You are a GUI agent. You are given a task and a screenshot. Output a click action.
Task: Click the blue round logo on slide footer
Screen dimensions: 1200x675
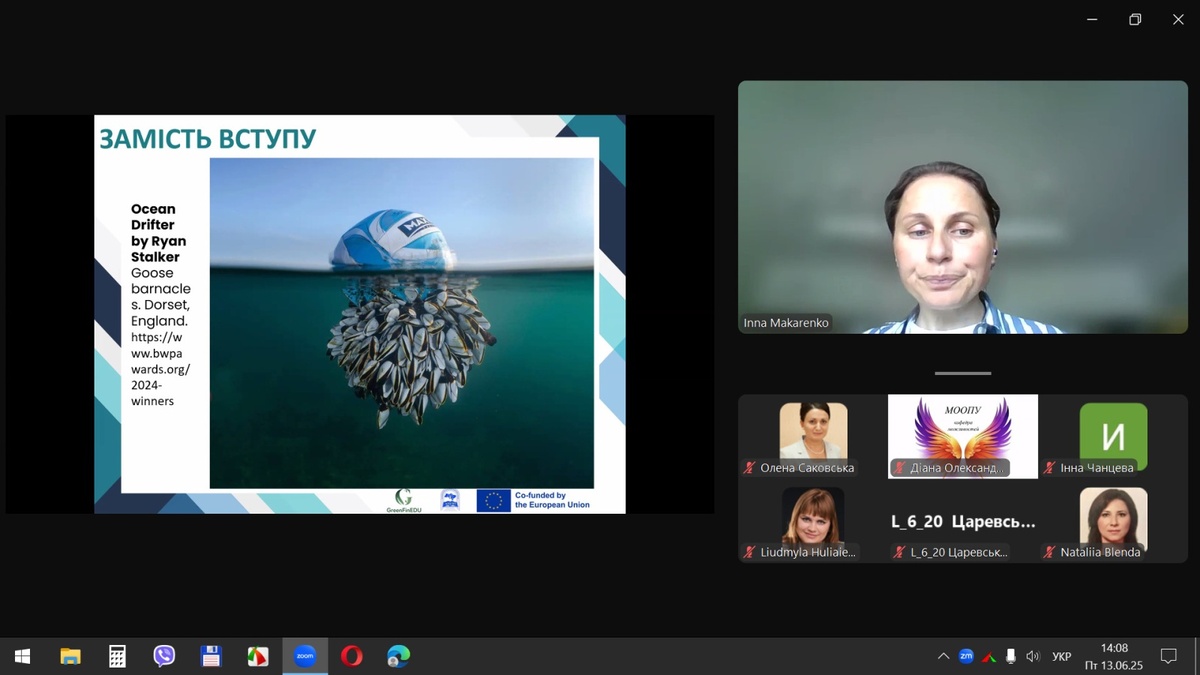pos(450,500)
